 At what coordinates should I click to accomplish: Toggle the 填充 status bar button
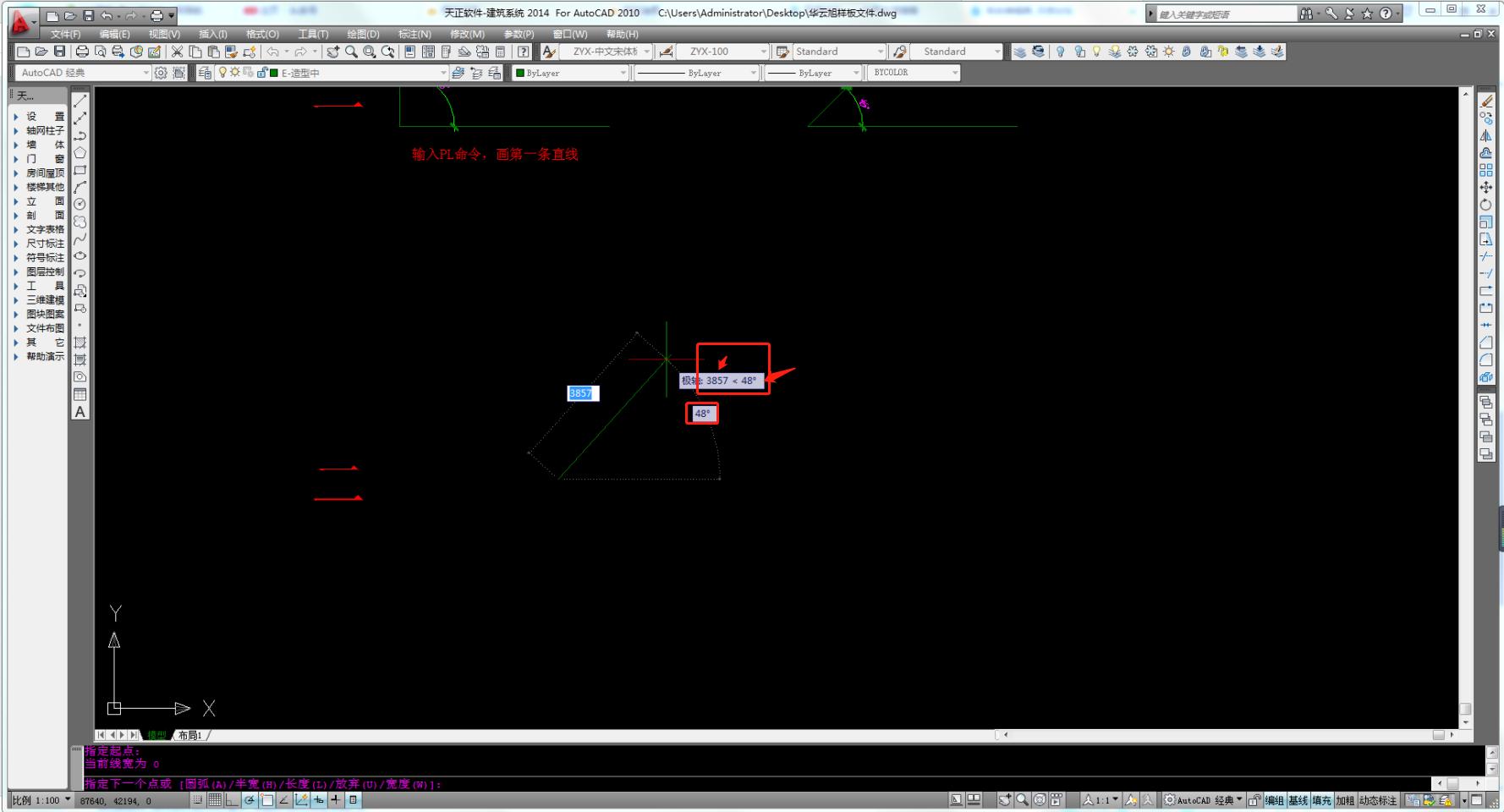[1321, 800]
